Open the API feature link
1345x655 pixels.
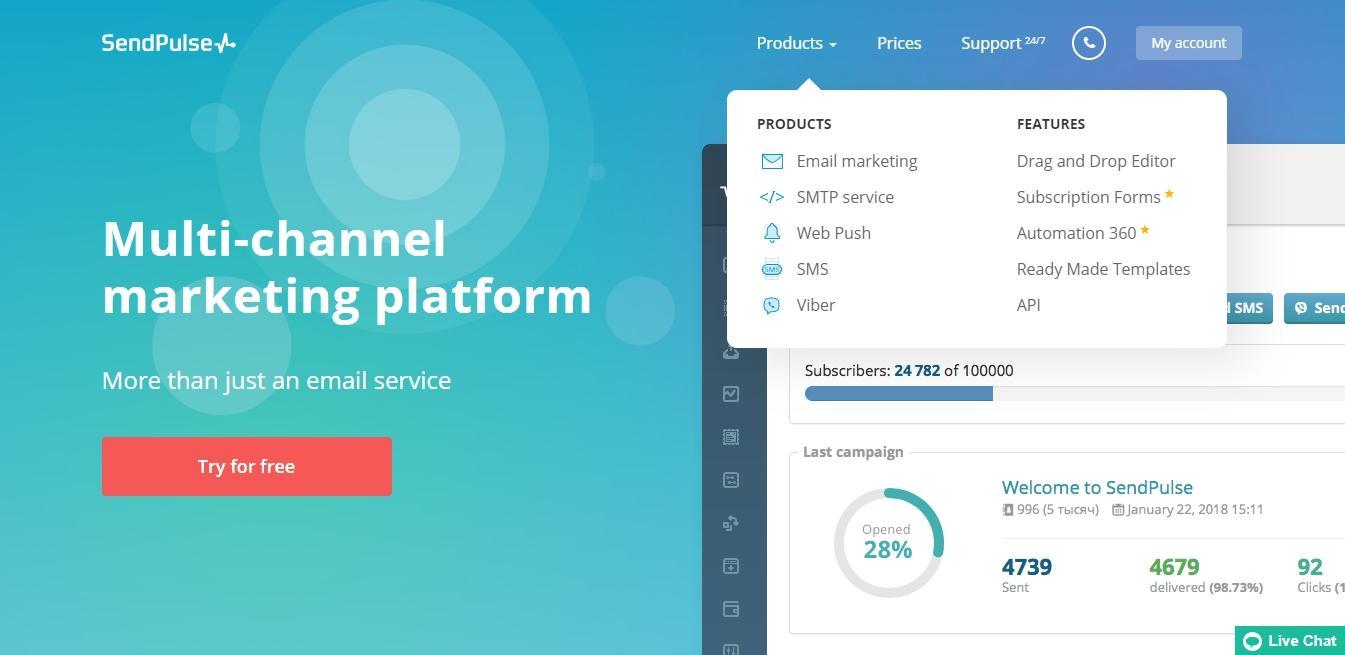1028,305
